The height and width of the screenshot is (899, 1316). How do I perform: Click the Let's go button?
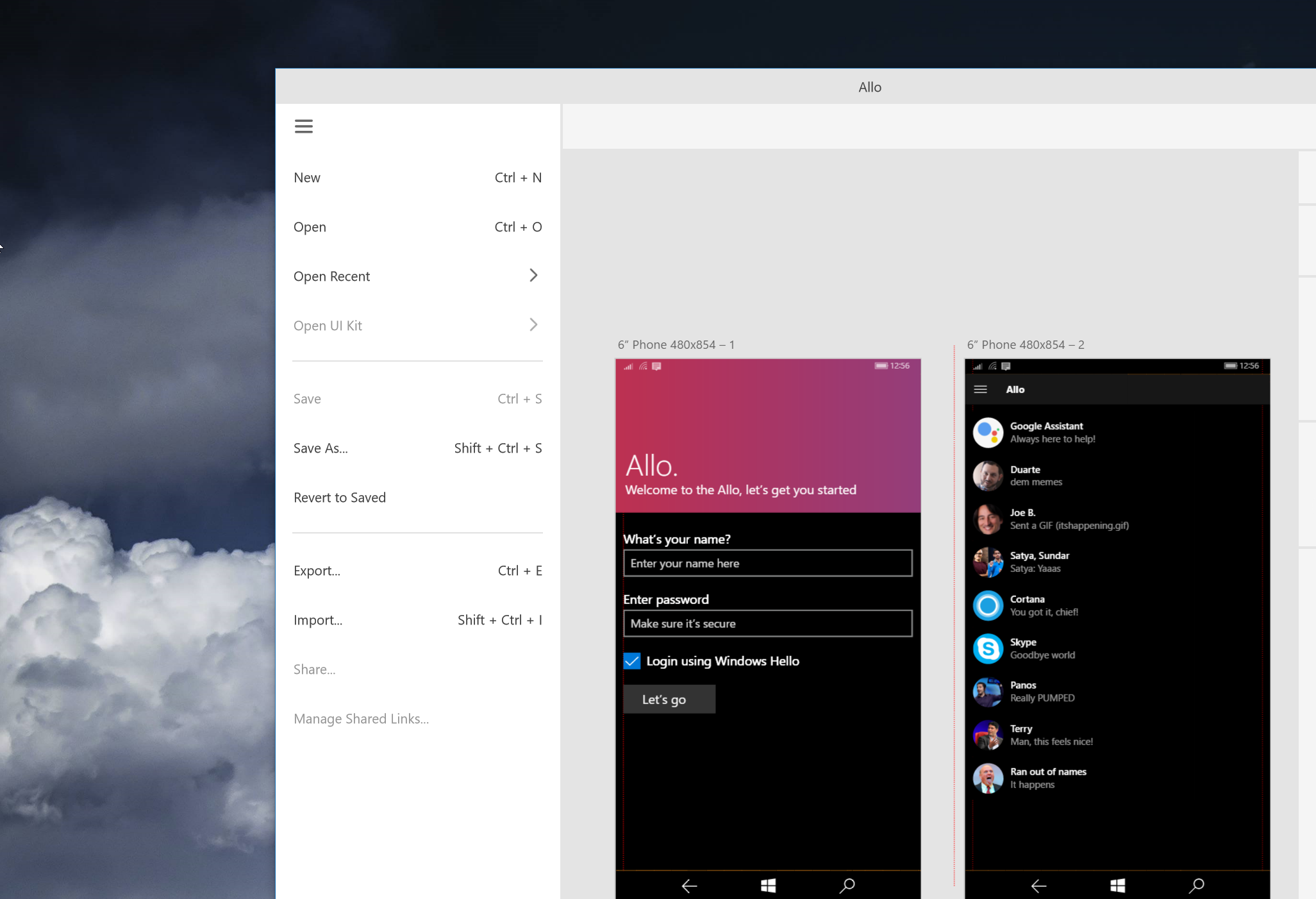(x=668, y=699)
